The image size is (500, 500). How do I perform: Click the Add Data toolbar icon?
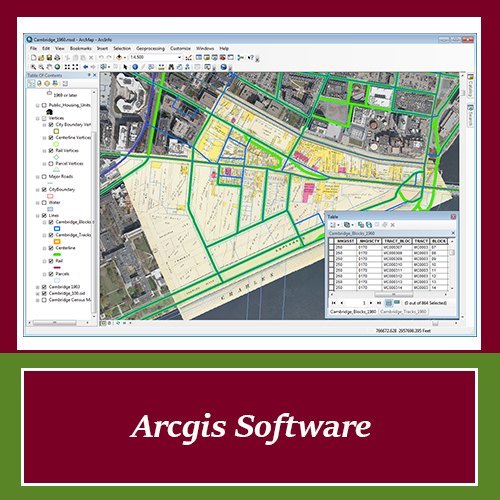click(x=119, y=57)
